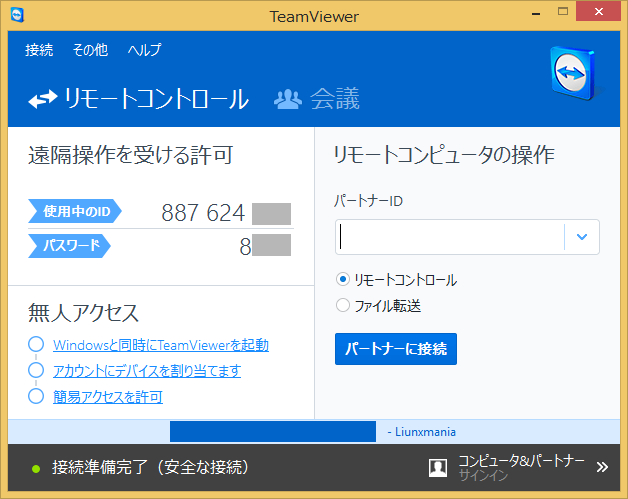
Task: Click the 使用中のID value 887 624
Action: coord(203,213)
